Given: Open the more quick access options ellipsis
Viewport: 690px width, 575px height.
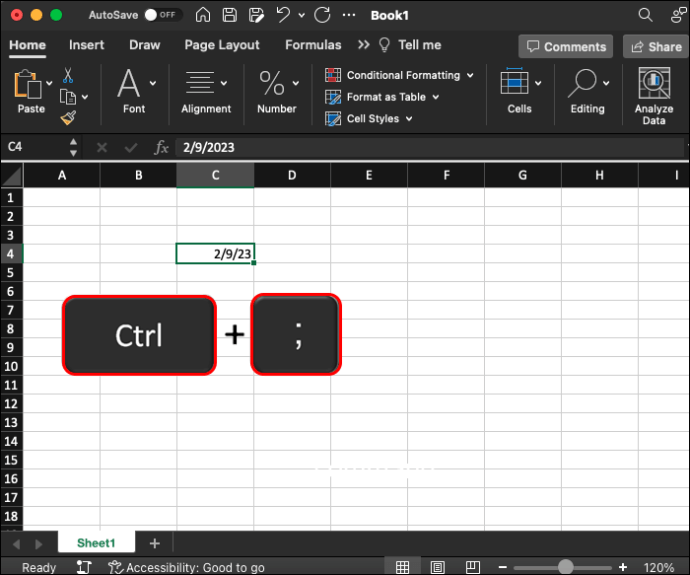Looking at the screenshot, I should pos(349,15).
